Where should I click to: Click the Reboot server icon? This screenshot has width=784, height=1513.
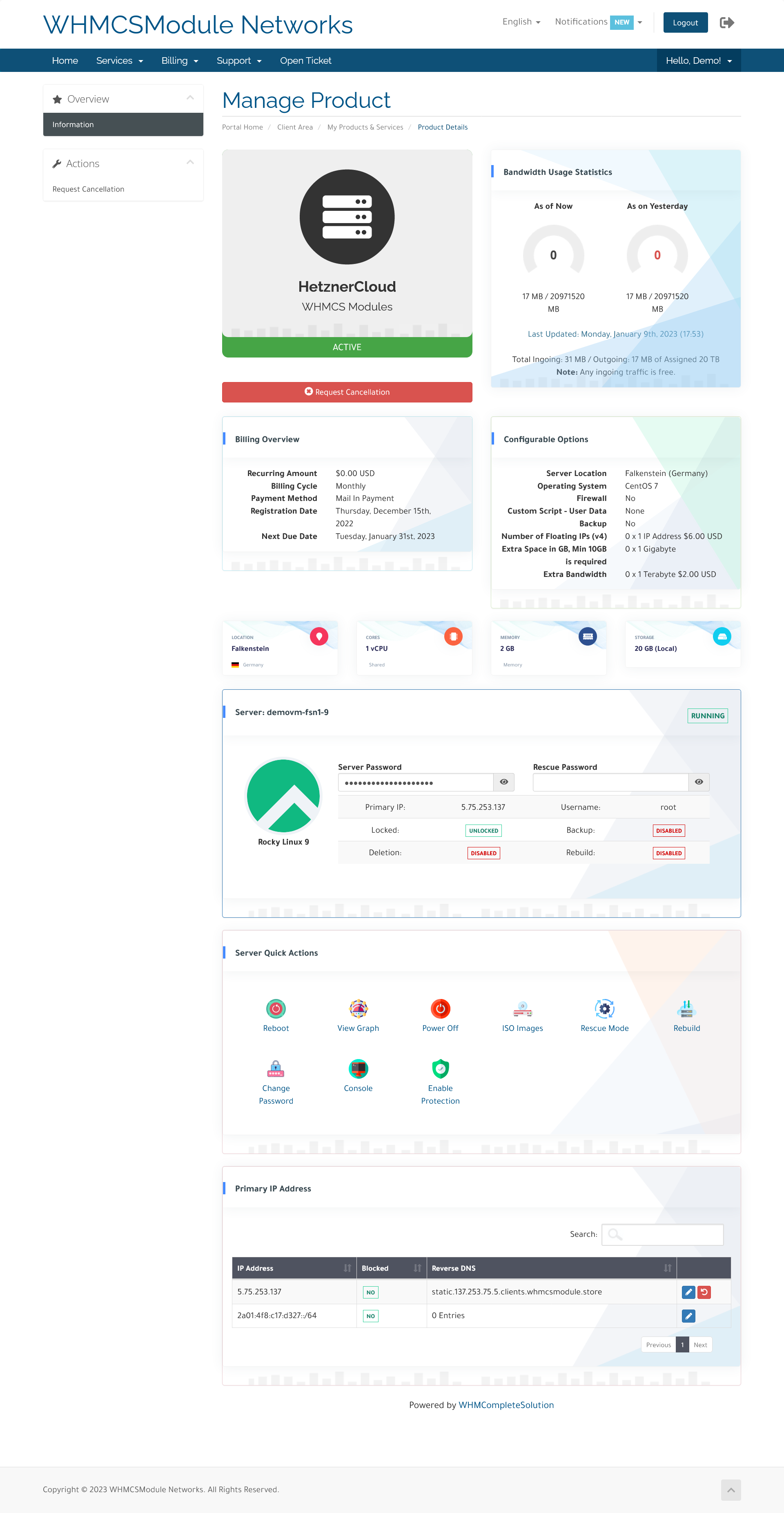tap(276, 1008)
